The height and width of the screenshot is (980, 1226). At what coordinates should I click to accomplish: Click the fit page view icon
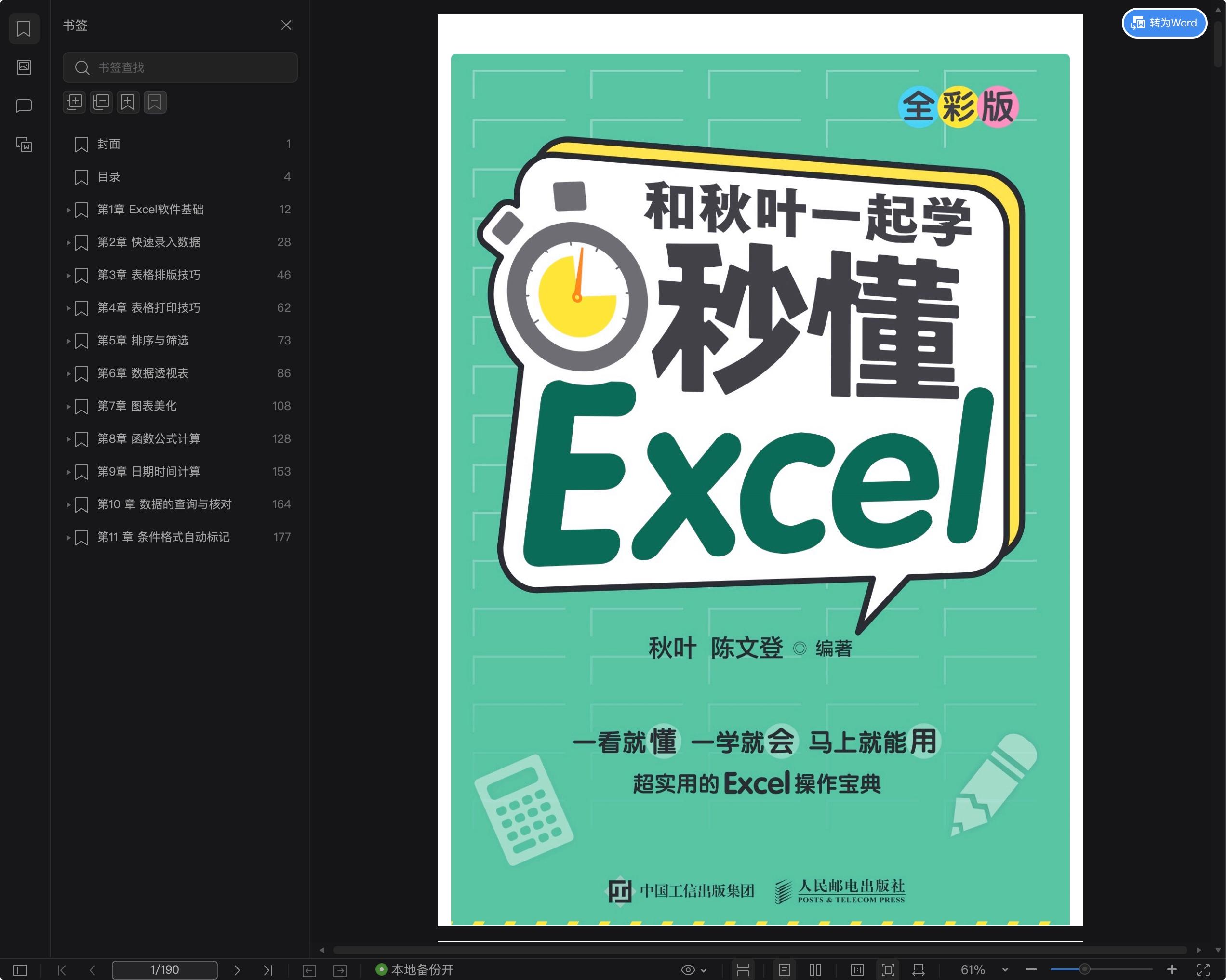[888, 970]
